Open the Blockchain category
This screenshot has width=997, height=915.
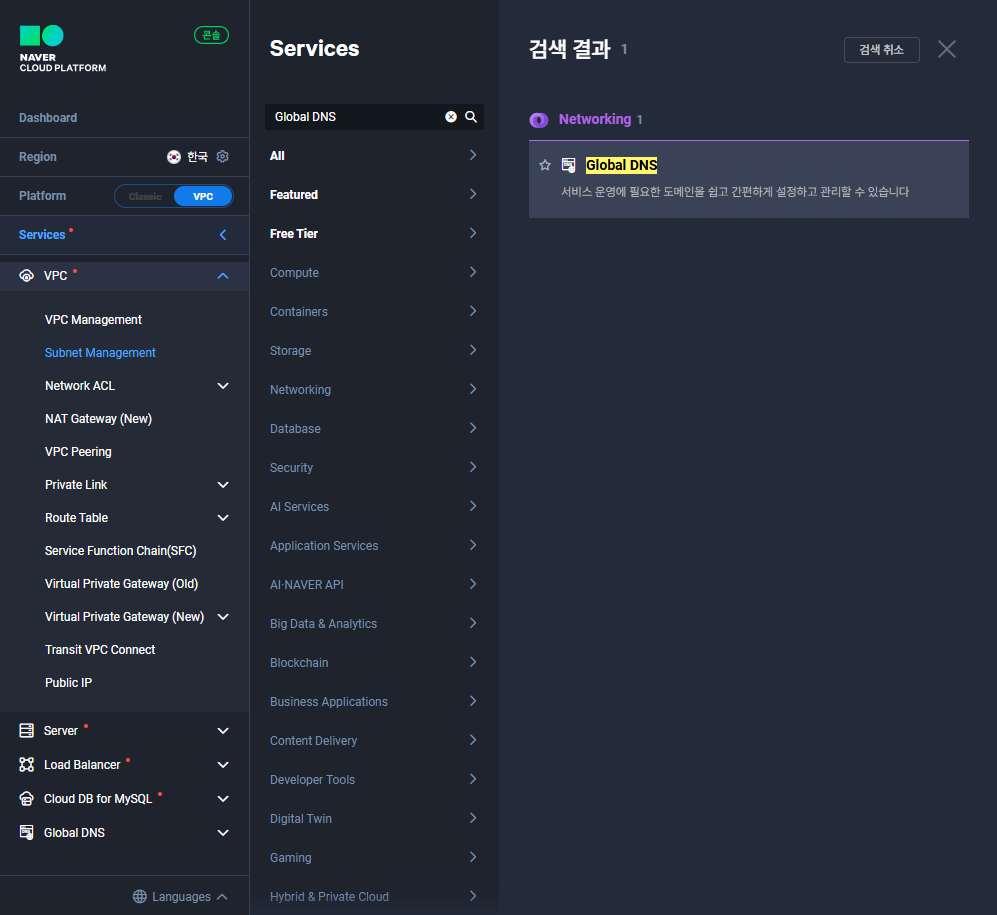(x=374, y=663)
